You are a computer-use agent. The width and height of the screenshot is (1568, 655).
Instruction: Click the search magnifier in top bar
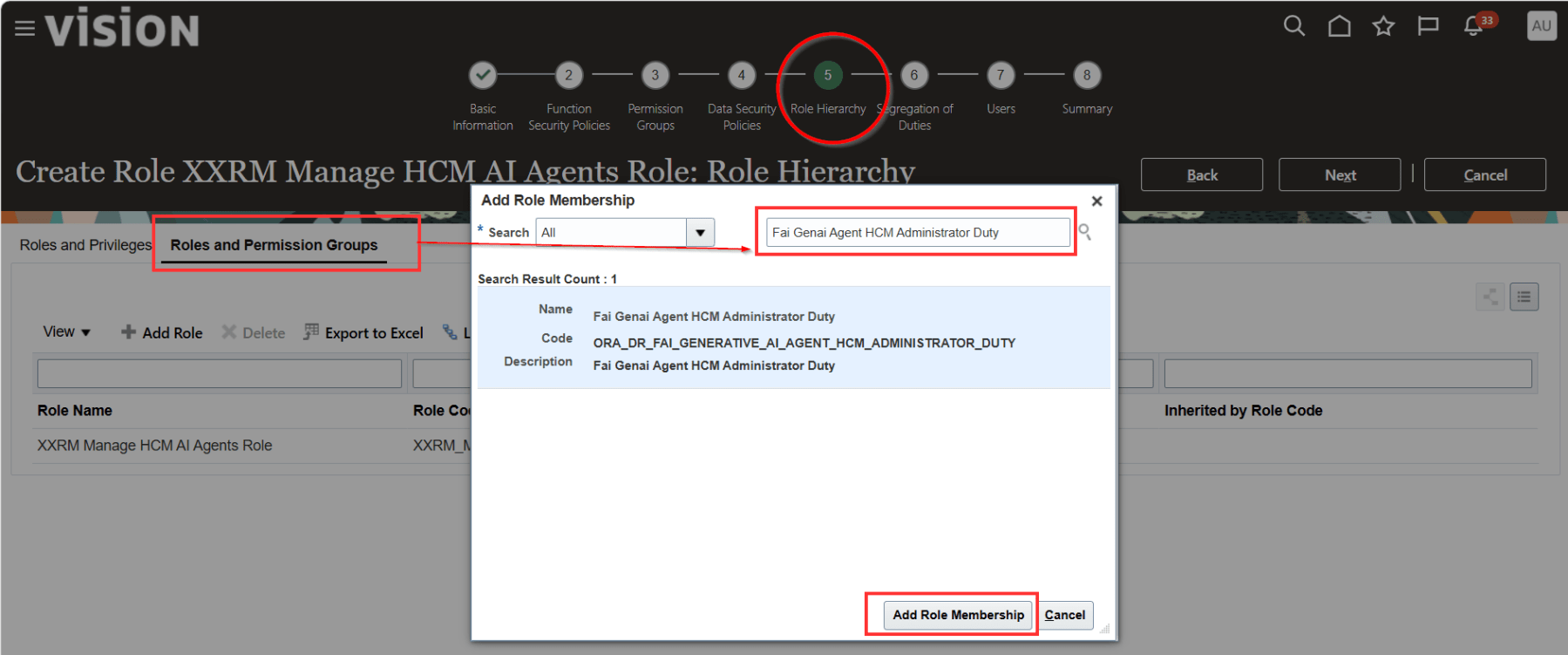tap(1294, 26)
